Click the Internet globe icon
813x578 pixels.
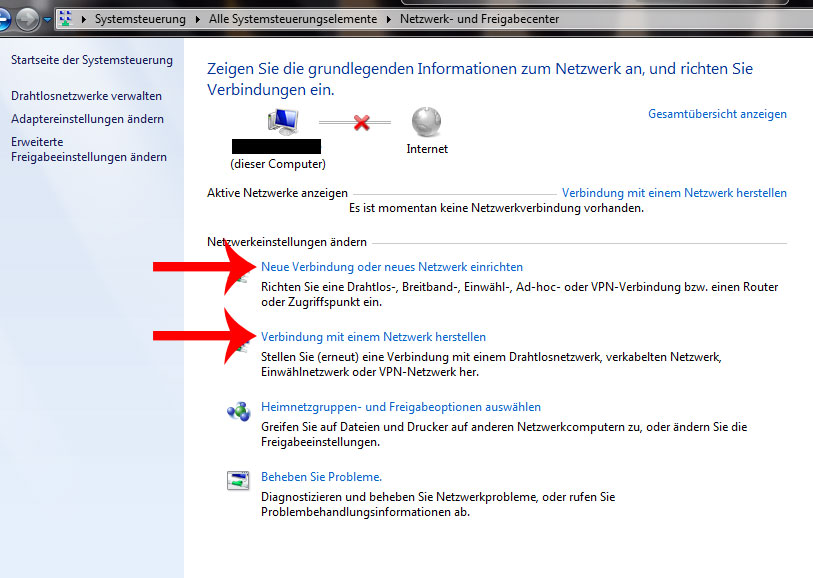click(426, 122)
